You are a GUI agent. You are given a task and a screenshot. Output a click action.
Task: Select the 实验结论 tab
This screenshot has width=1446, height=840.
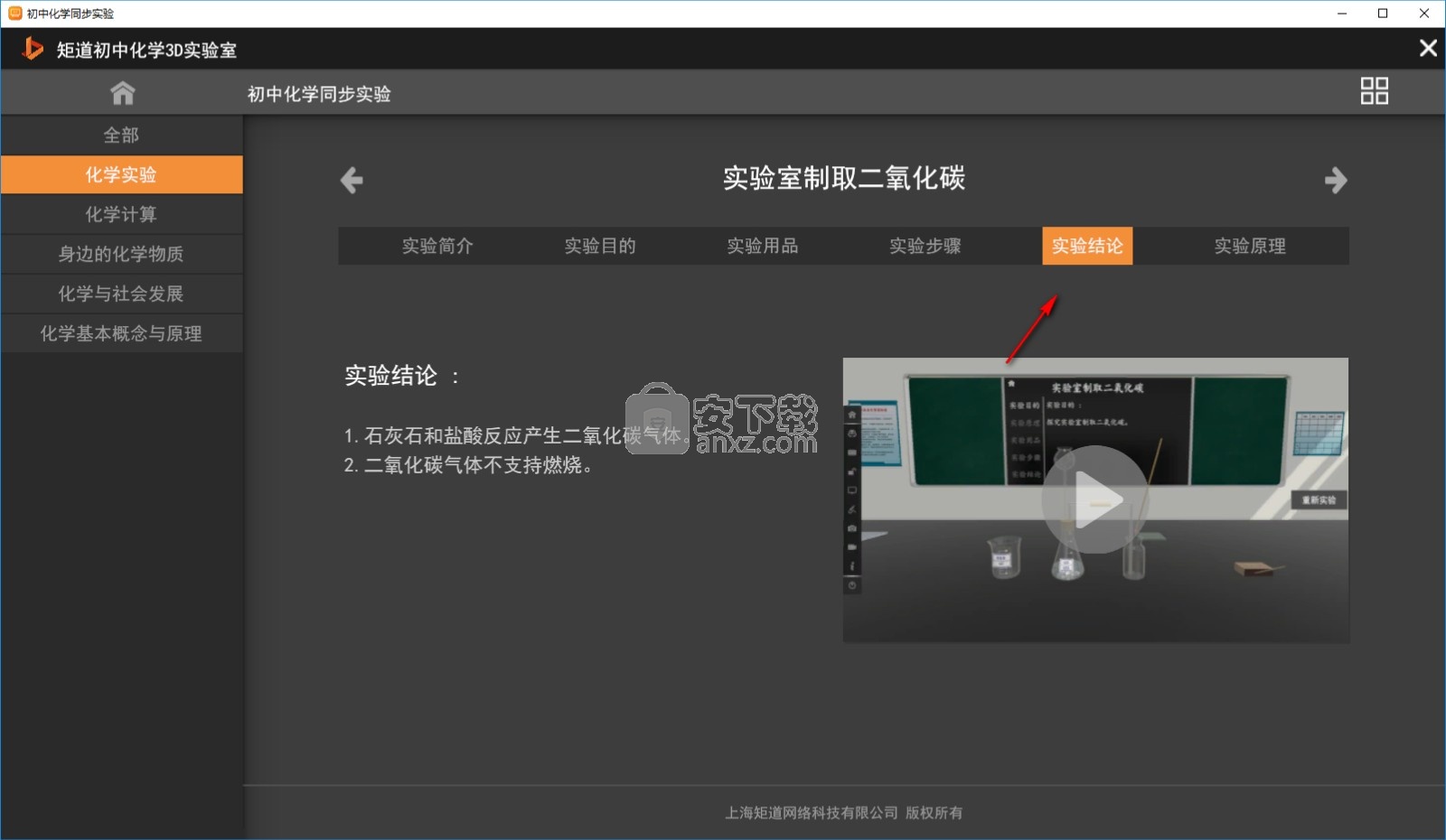[x=1087, y=246]
